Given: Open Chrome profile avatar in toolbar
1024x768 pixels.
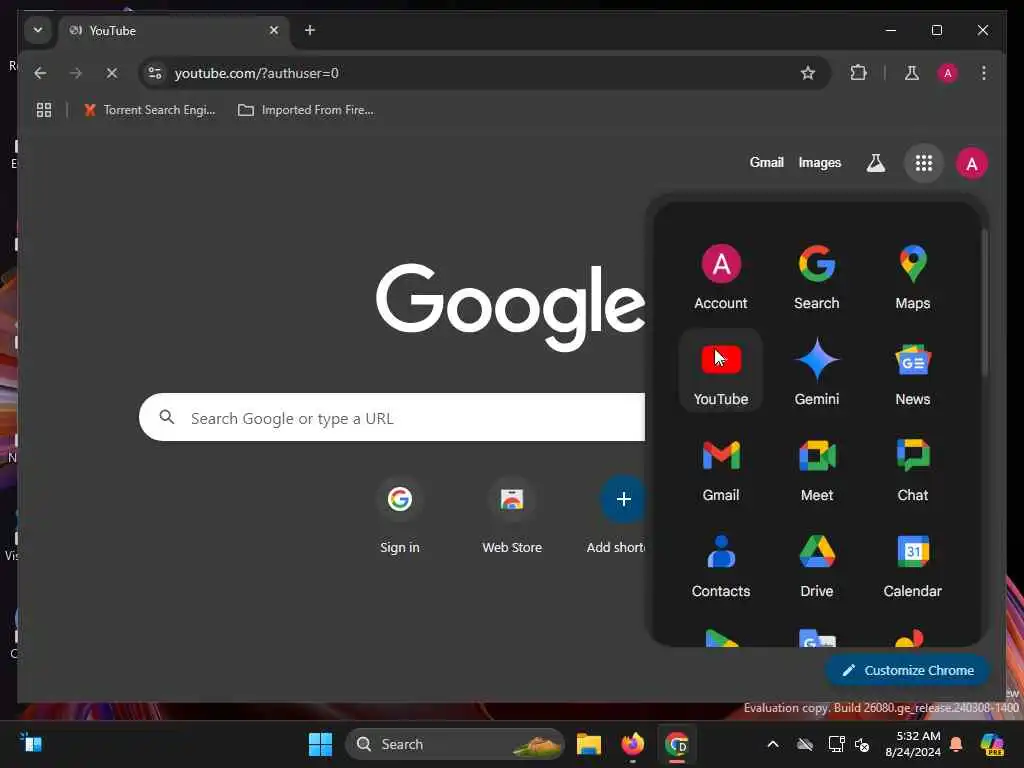Looking at the screenshot, I should (948, 73).
